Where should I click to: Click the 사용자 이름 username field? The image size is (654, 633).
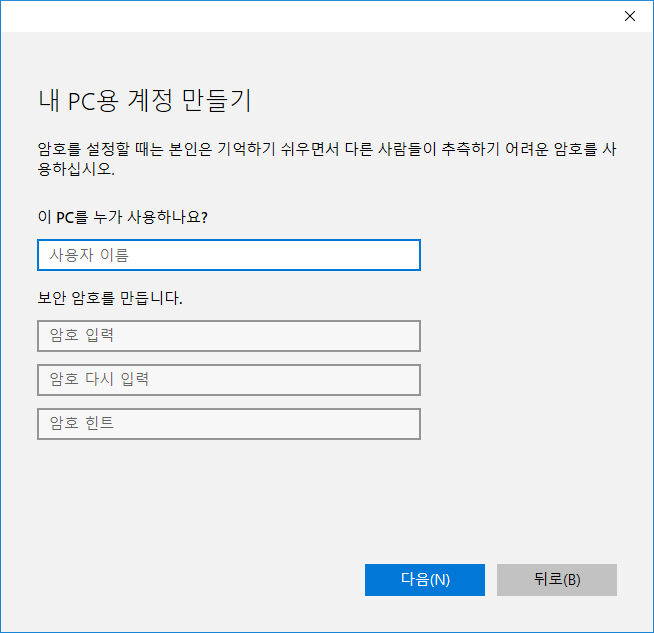(x=228, y=255)
